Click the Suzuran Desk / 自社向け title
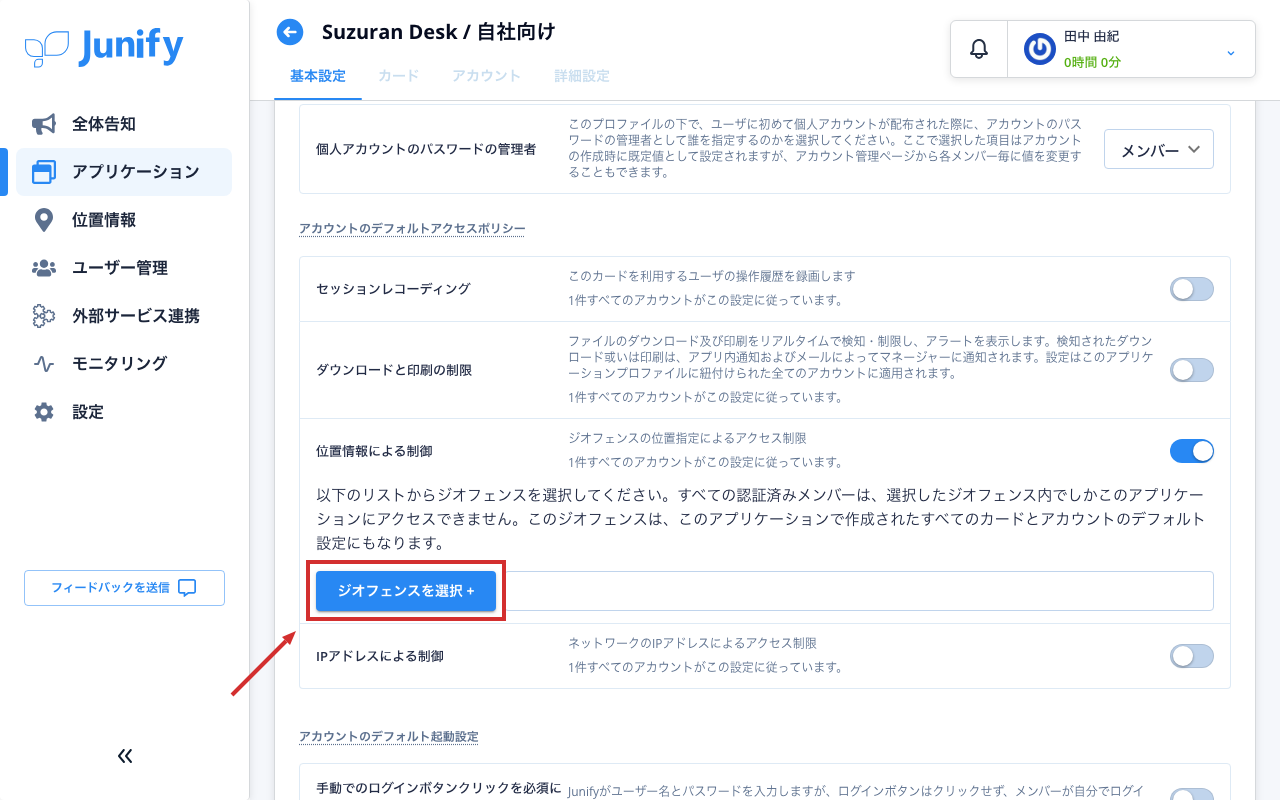The width and height of the screenshot is (1280, 800). tap(438, 32)
